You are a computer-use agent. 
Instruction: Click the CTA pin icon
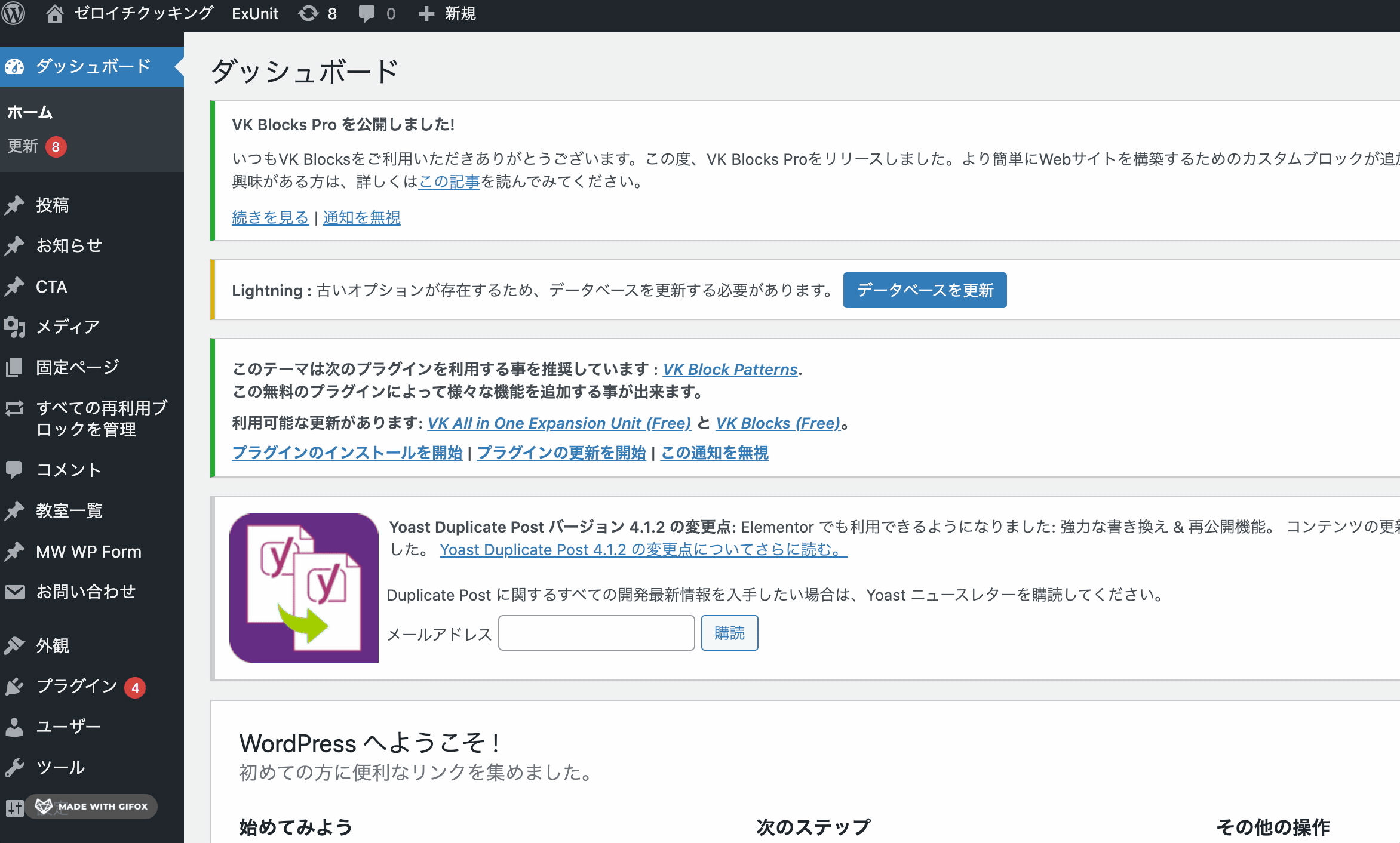pyautogui.click(x=14, y=287)
